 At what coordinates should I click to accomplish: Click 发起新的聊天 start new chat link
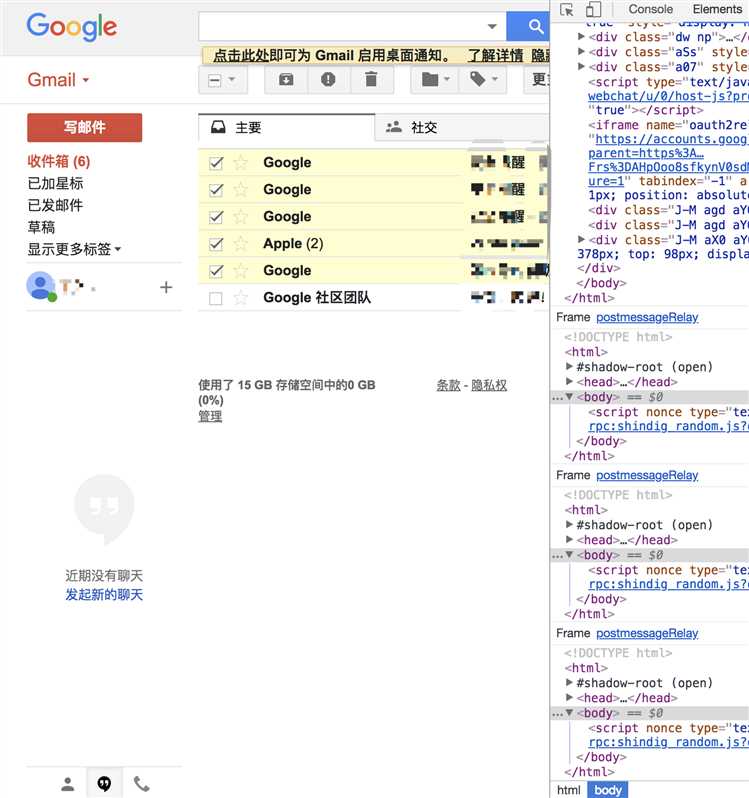click(104, 594)
